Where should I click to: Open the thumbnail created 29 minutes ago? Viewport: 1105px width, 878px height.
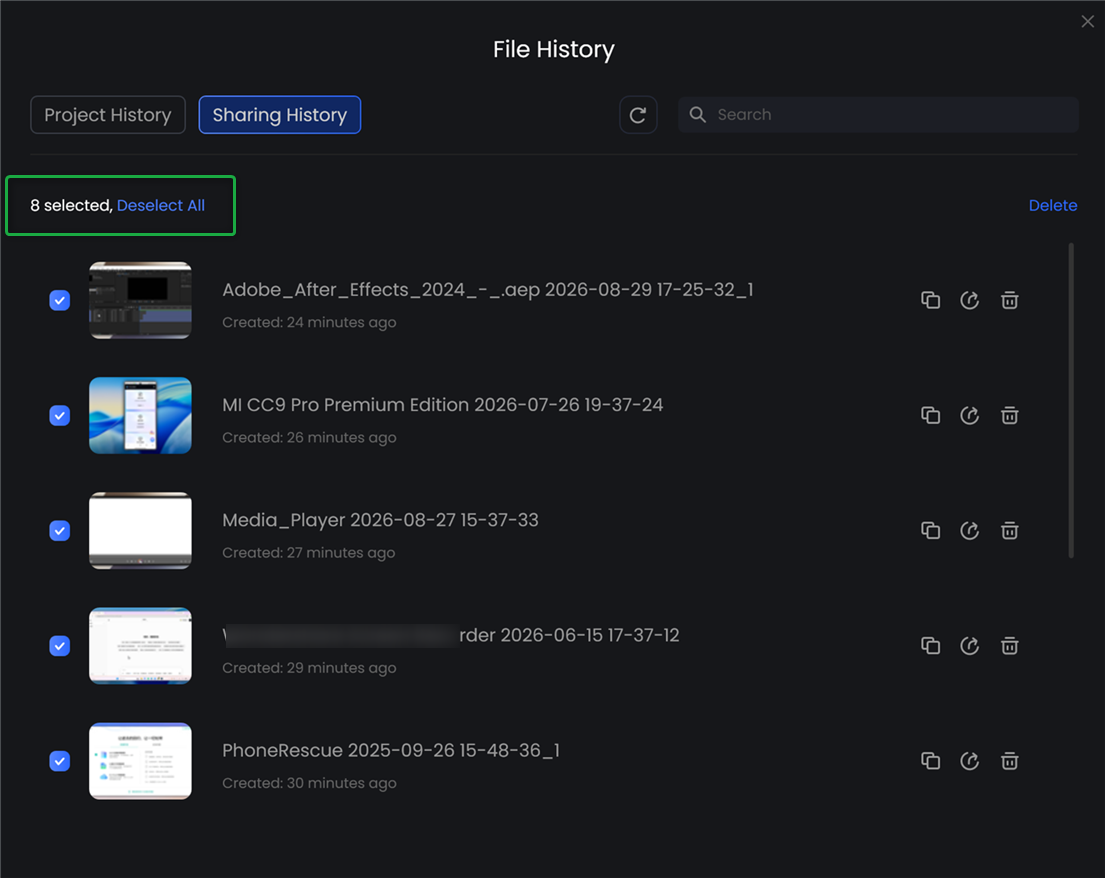(140, 645)
